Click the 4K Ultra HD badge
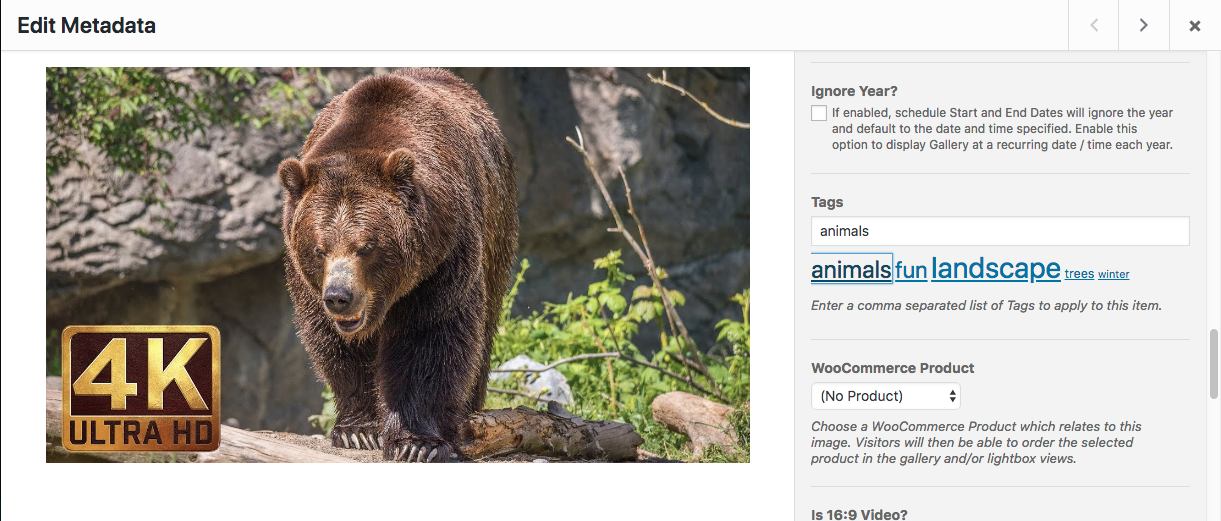The image size is (1221, 521). point(141,389)
